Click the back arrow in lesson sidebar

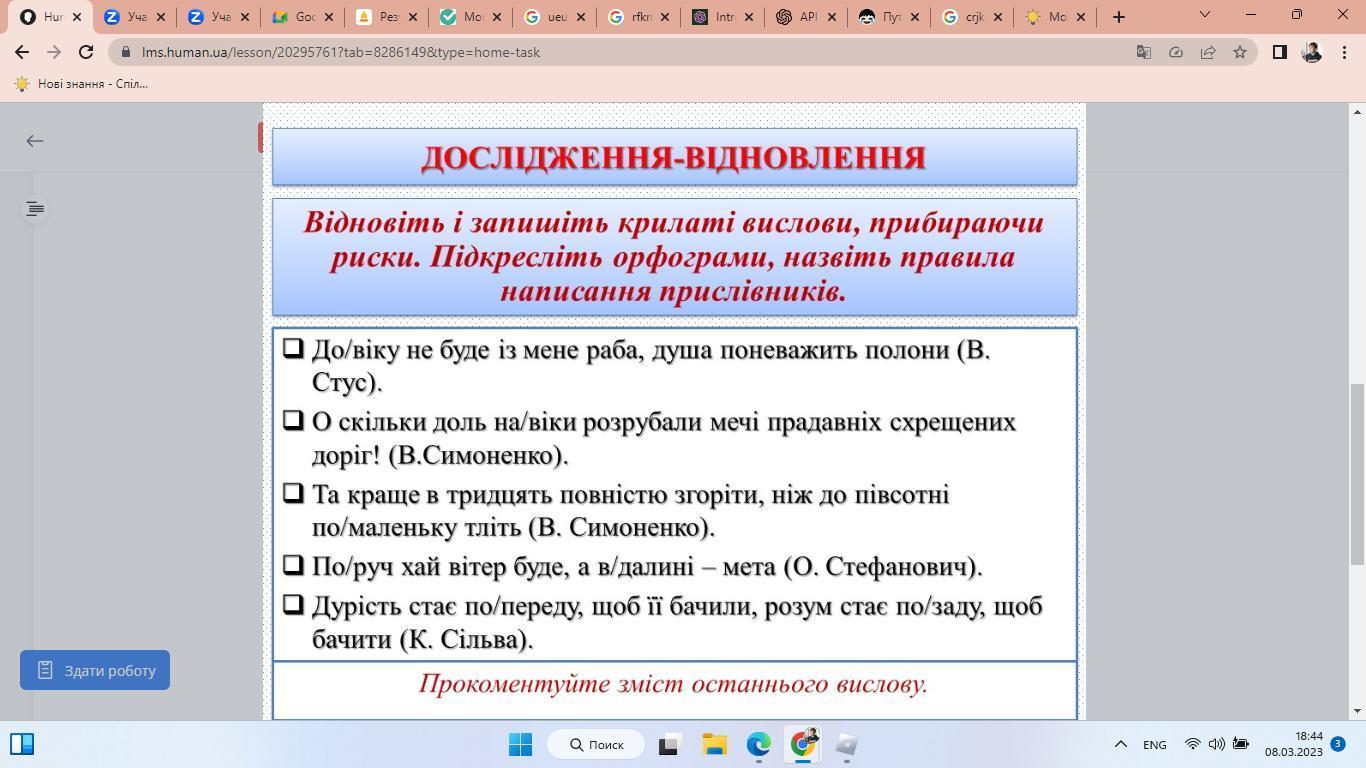click(35, 141)
